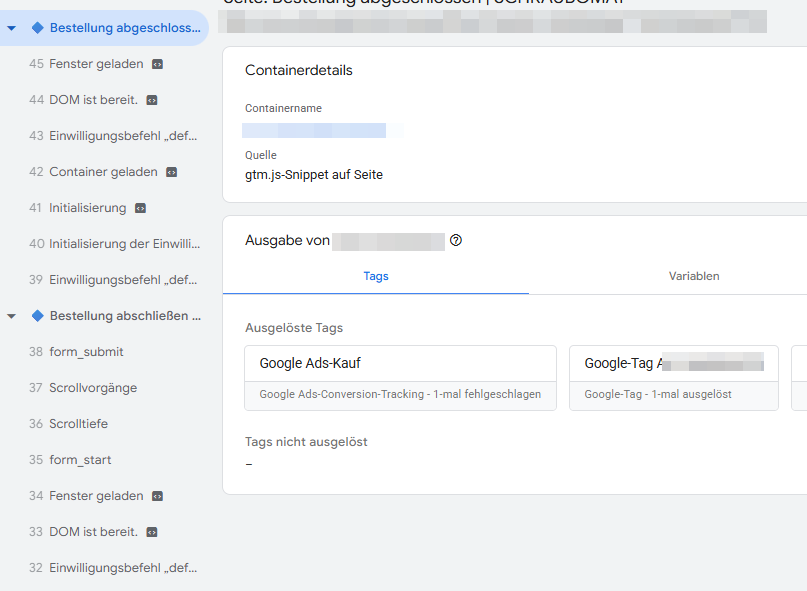The height and width of the screenshot is (591, 807).
Task: Click code icon beside 41 Initialisierung
Action: point(140,208)
